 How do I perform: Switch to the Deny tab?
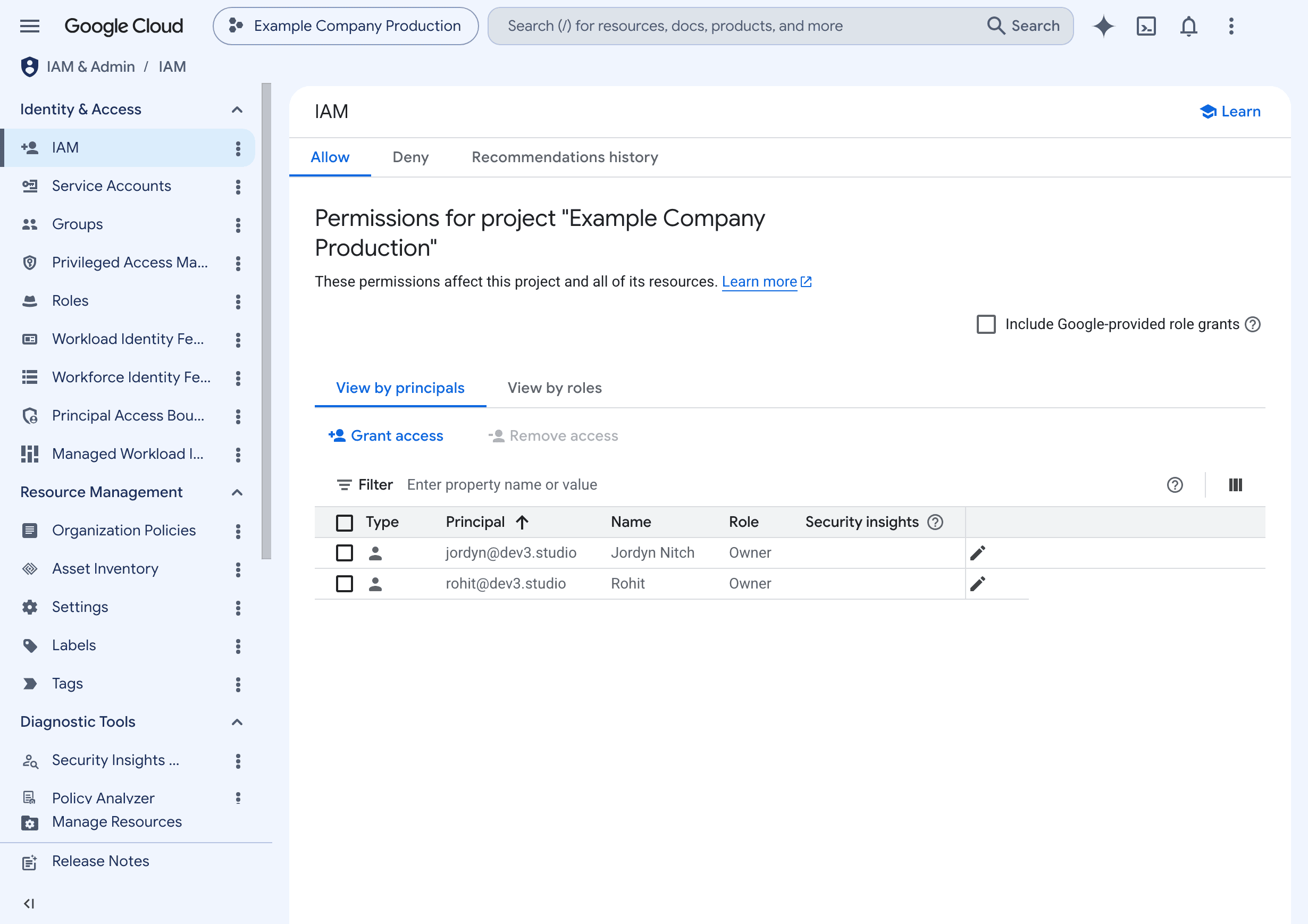coord(410,157)
